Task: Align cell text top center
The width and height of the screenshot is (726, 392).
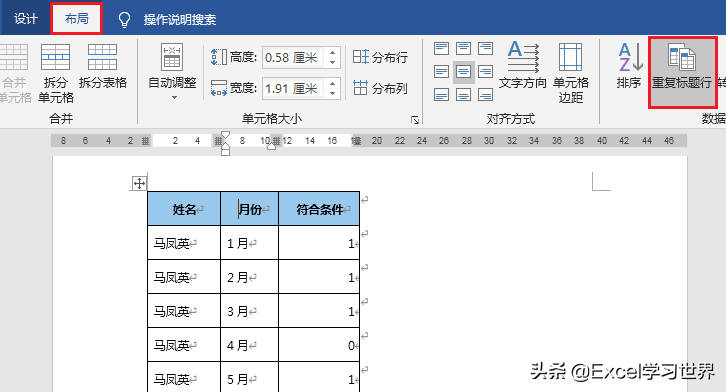Action: (x=463, y=48)
